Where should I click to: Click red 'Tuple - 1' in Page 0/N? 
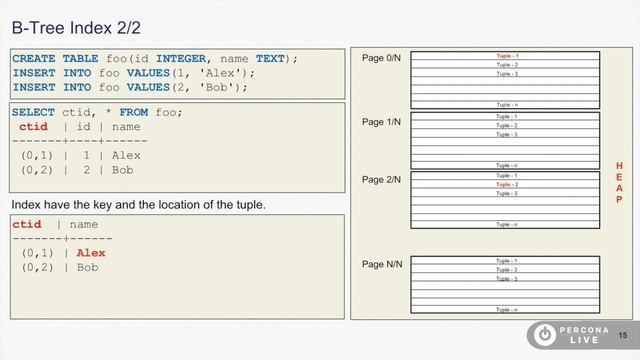coord(507,56)
